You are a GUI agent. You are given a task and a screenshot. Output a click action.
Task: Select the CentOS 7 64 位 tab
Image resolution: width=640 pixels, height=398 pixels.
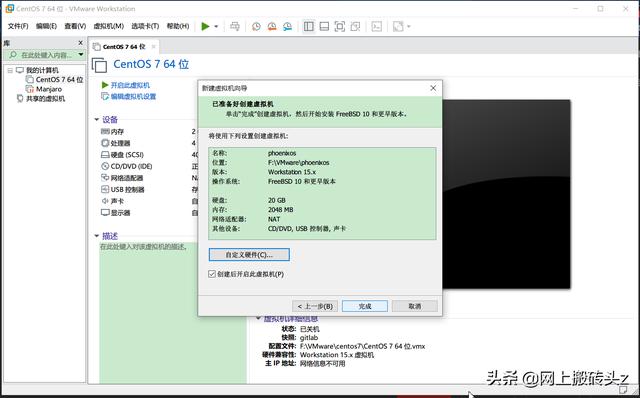coord(124,47)
